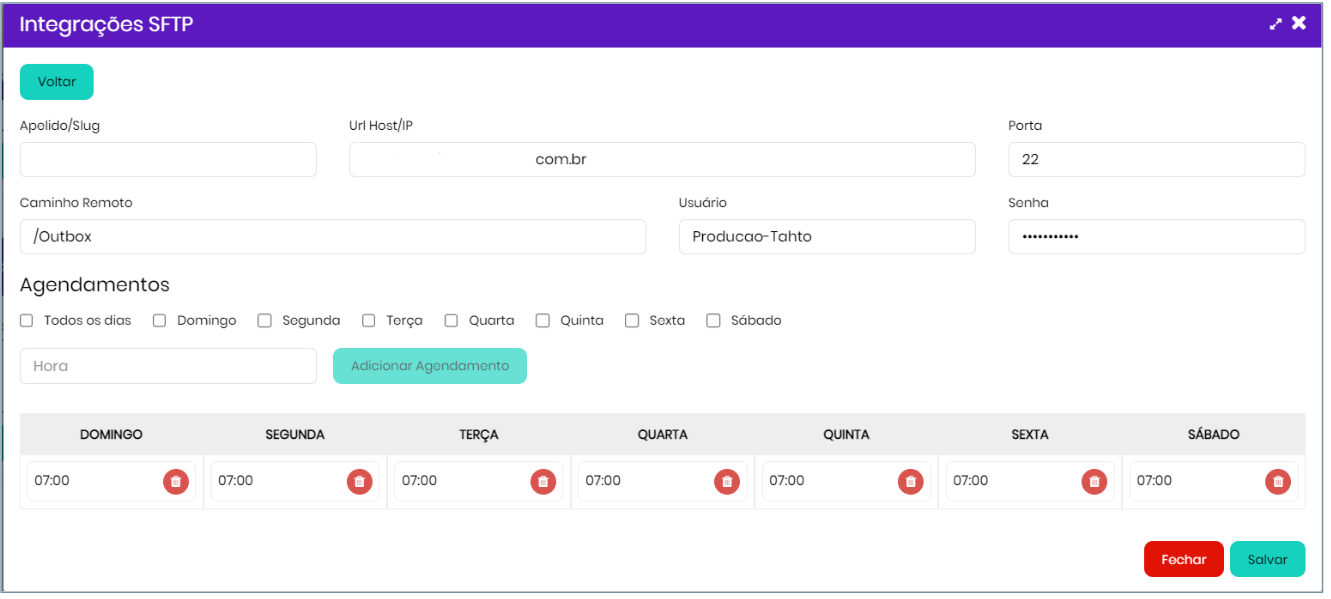Click the Hora time input
1331x599 pixels.
tap(168, 366)
